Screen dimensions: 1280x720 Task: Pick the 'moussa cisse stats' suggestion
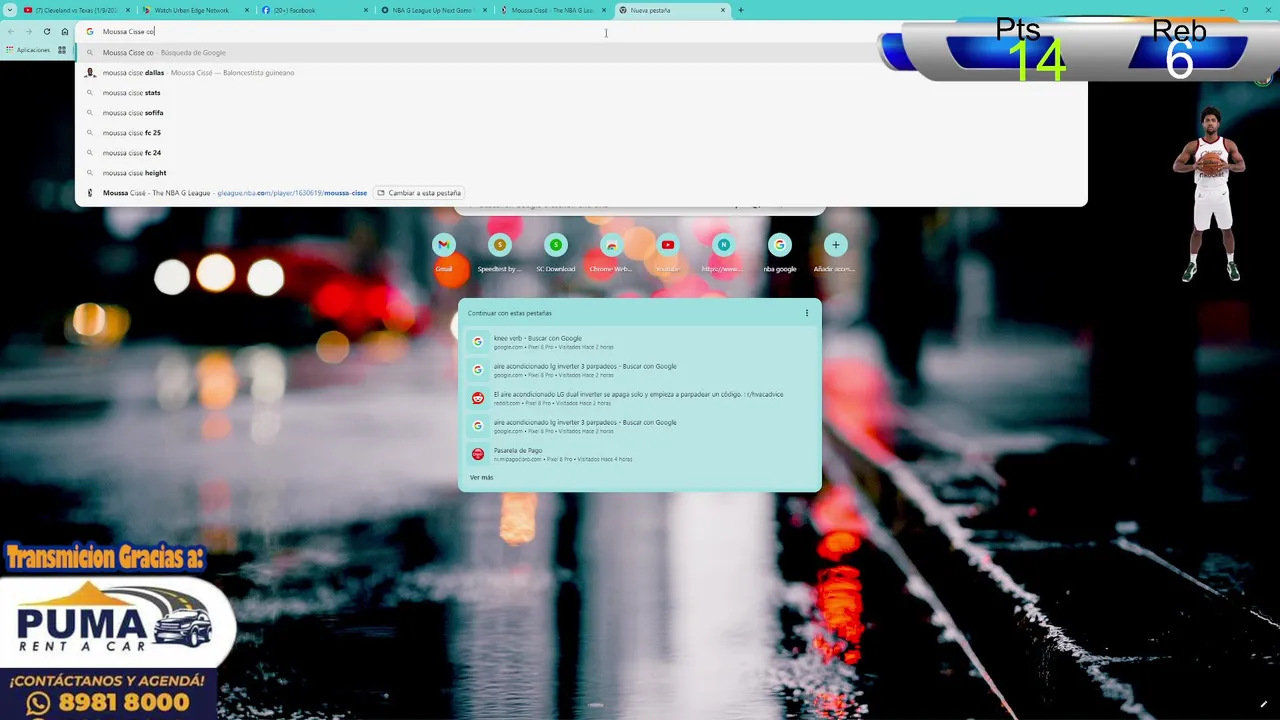pyautogui.click(x=580, y=92)
